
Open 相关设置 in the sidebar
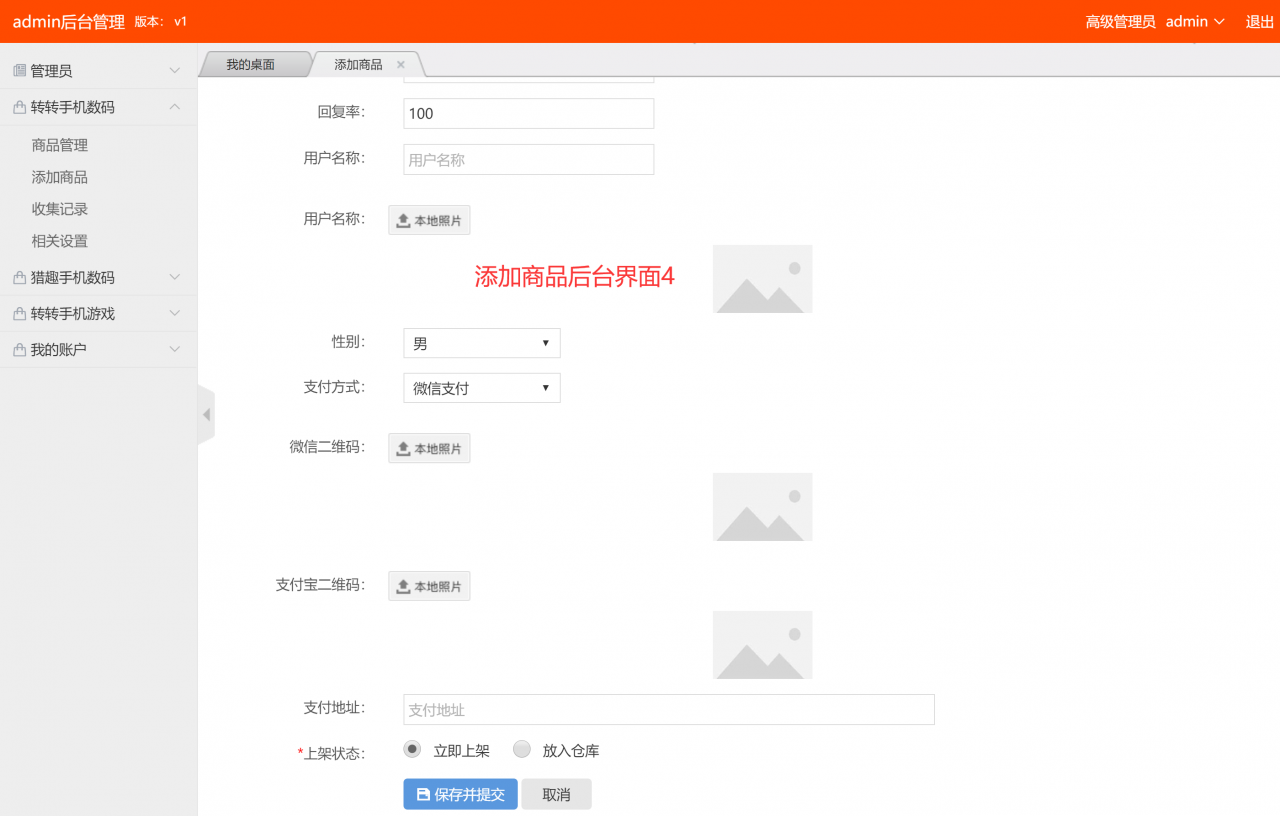[x=60, y=241]
